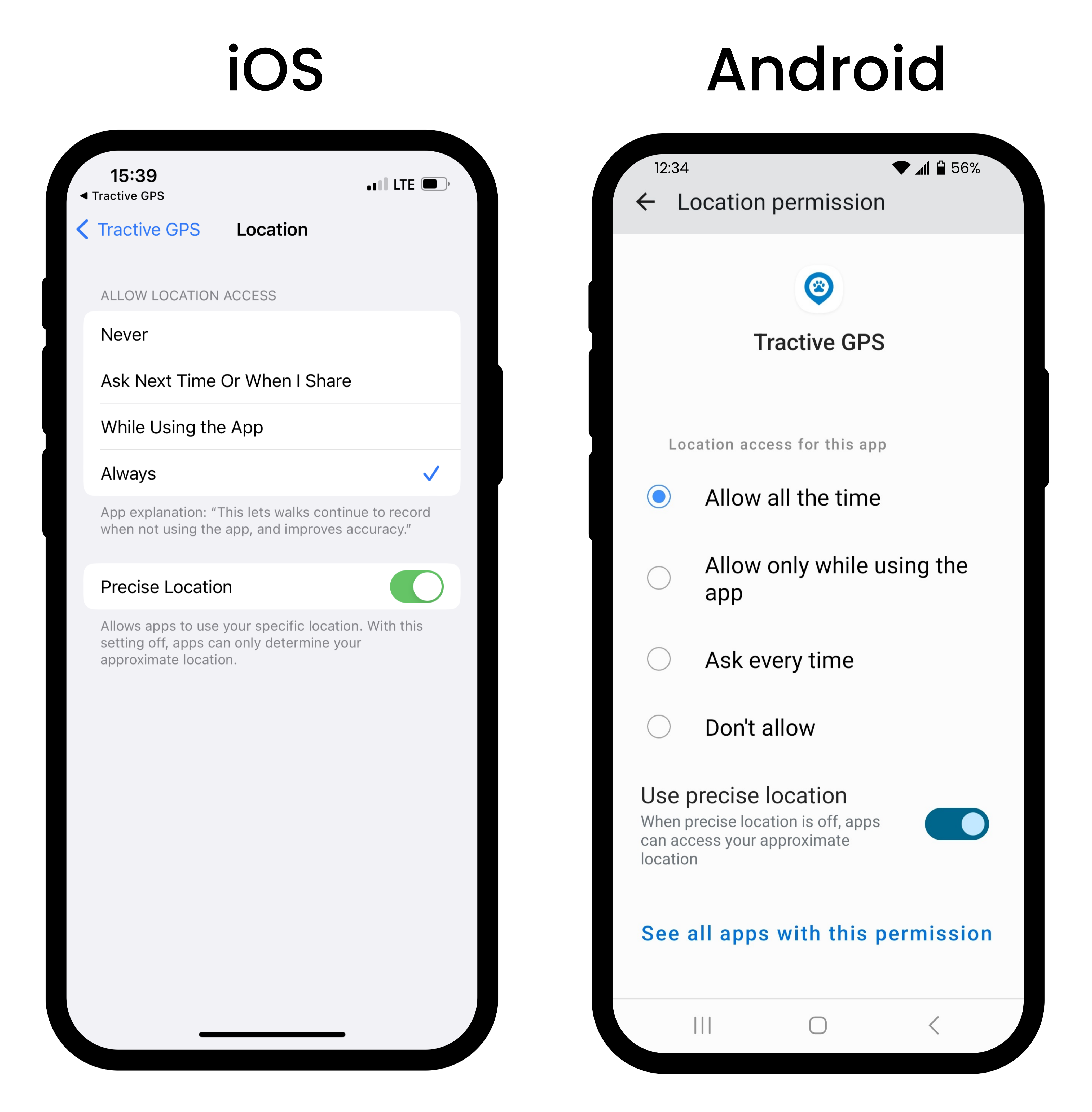1092x1112 pixels.
Task: Toggle Precise Location switch on iOS
Action: 424,585
